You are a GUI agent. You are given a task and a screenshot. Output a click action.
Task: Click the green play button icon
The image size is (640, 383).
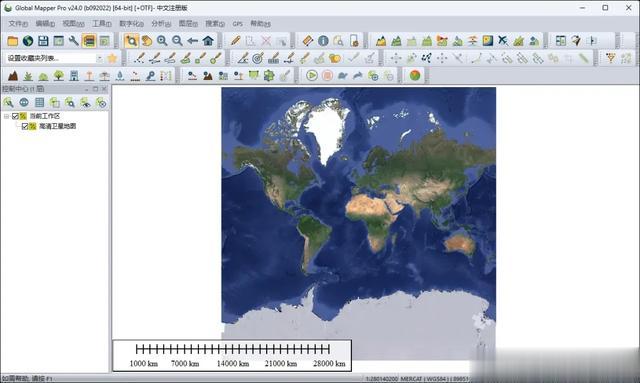click(x=312, y=76)
